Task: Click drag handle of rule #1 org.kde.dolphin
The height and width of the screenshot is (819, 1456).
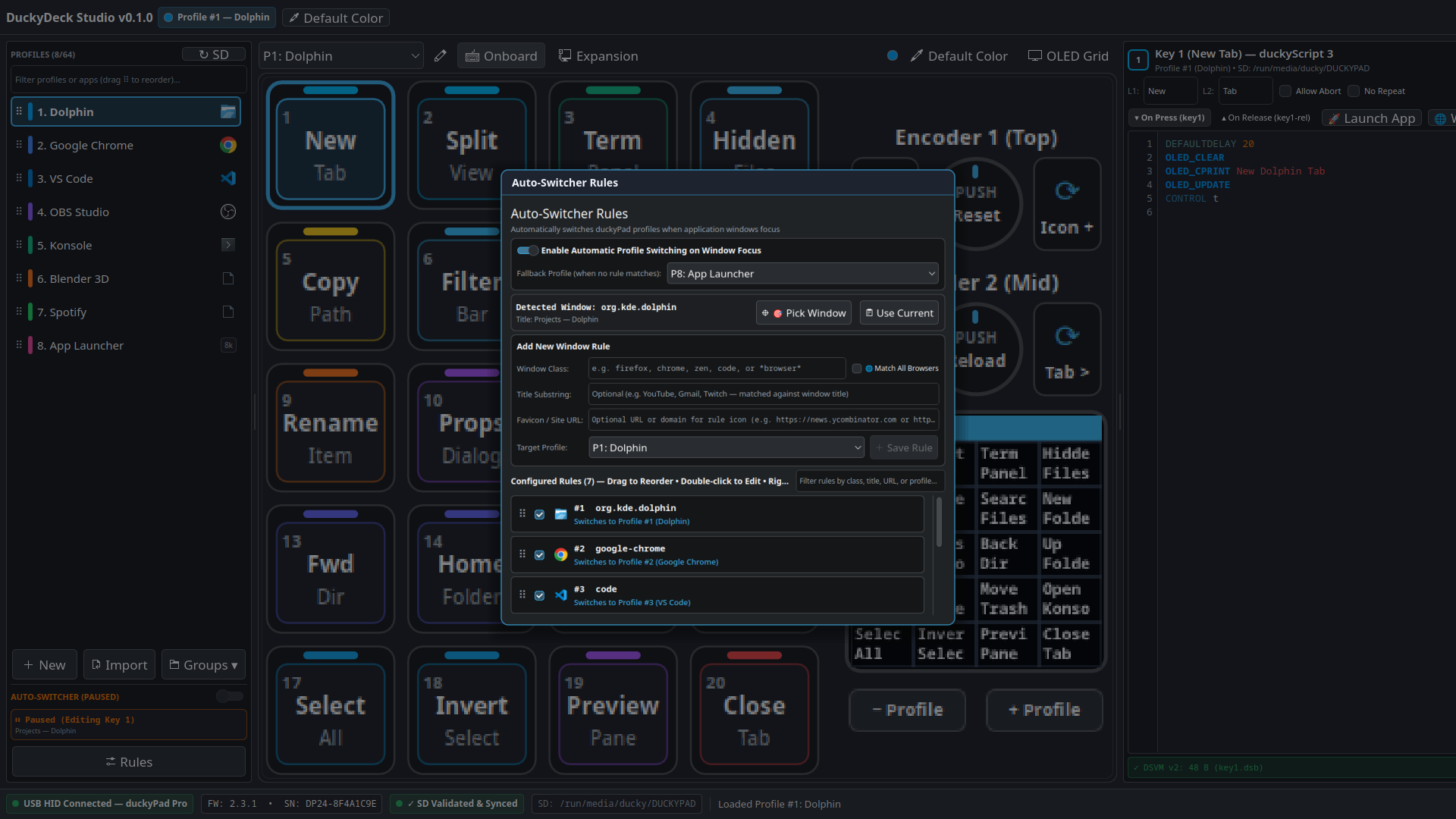Action: [x=522, y=514]
